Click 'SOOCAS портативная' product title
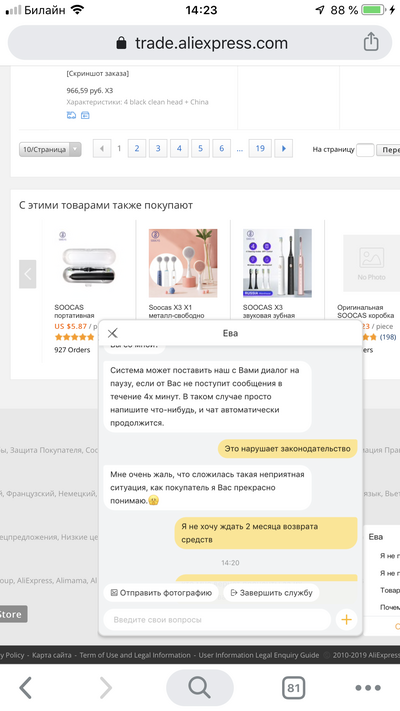This screenshot has height=711, width=400. (74, 311)
